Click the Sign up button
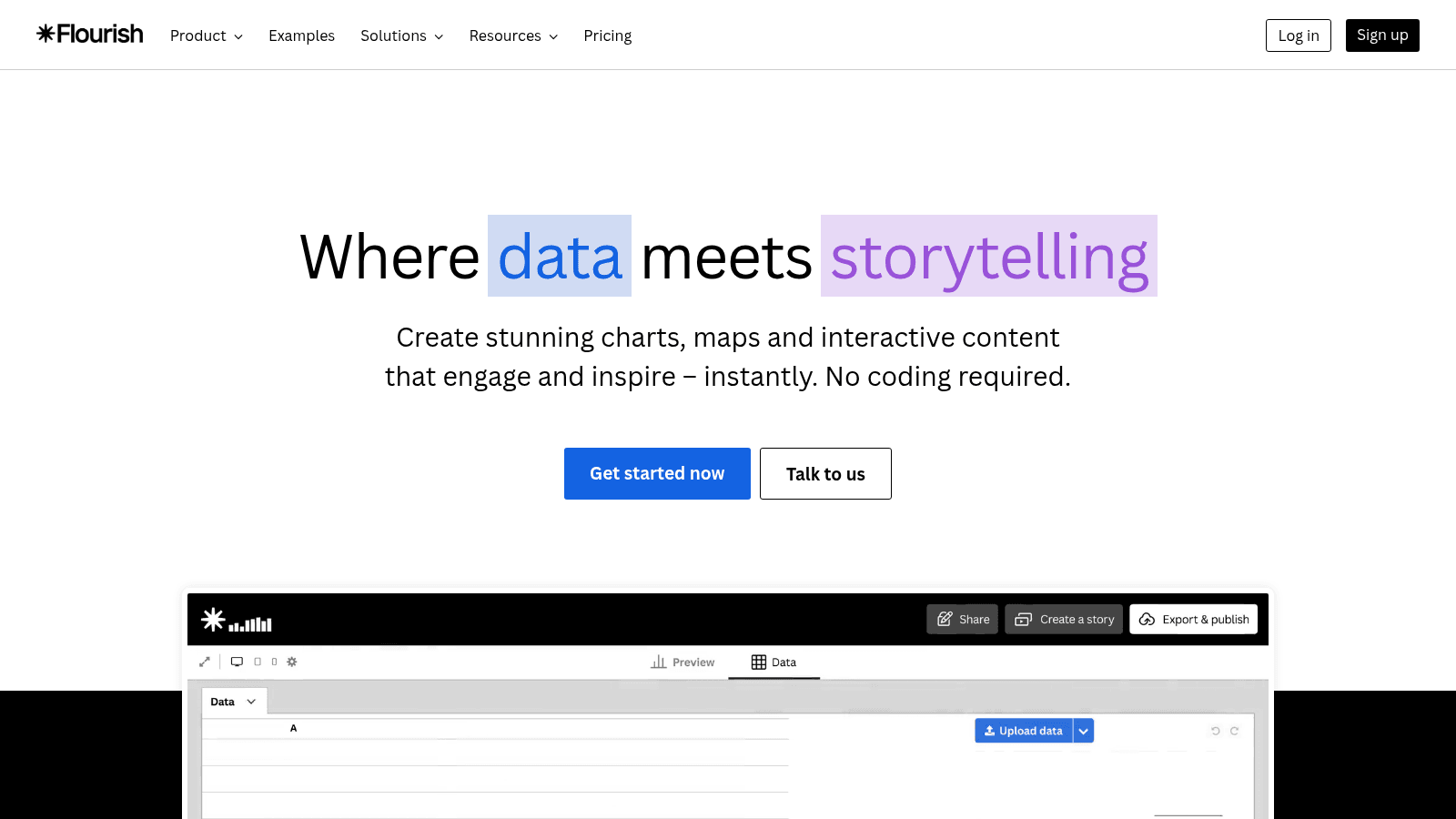Screen dimensions: 1456x819 tap(1382, 35)
